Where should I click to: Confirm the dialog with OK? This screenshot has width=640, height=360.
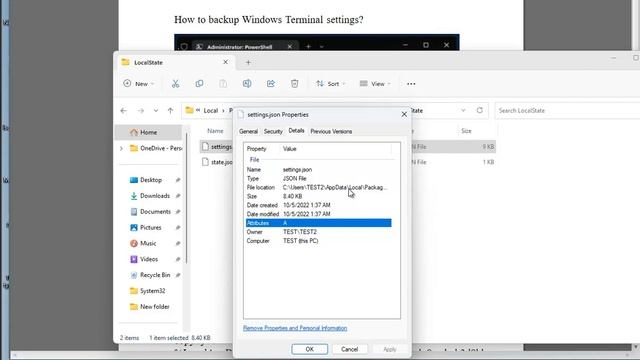click(x=309, y=349)
